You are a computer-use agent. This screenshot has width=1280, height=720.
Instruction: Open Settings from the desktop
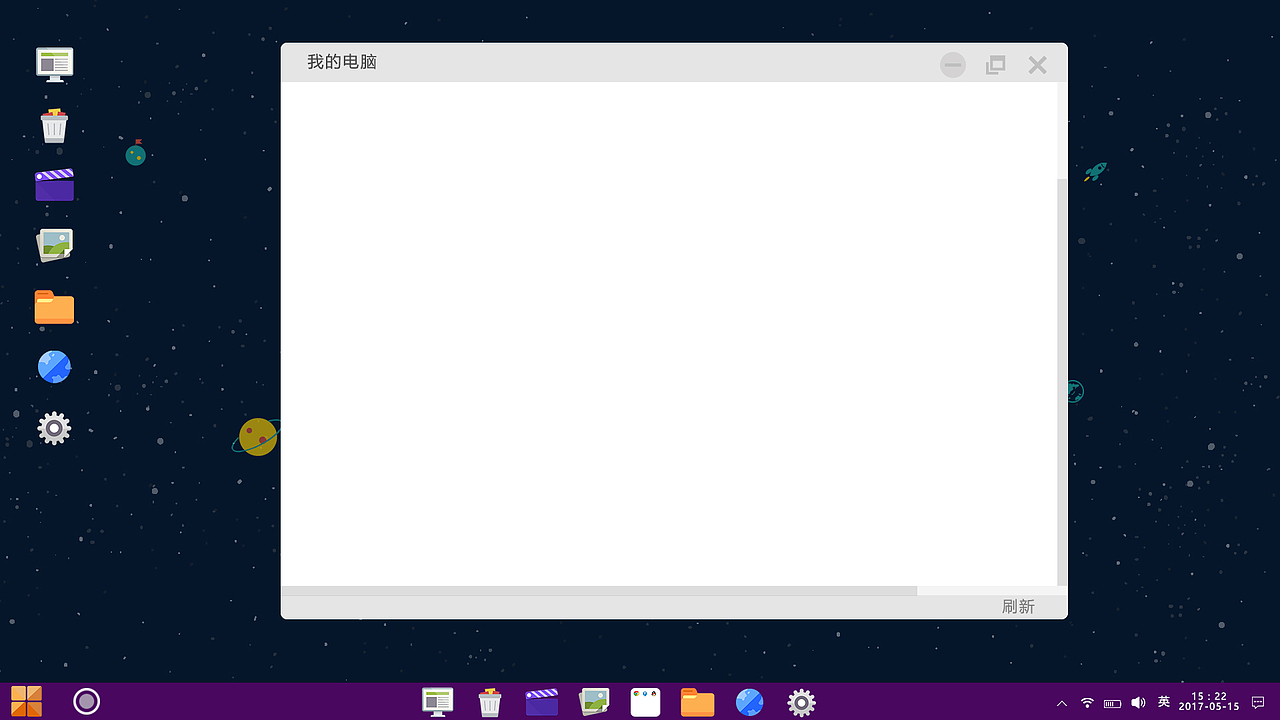(x=54, y=427)
